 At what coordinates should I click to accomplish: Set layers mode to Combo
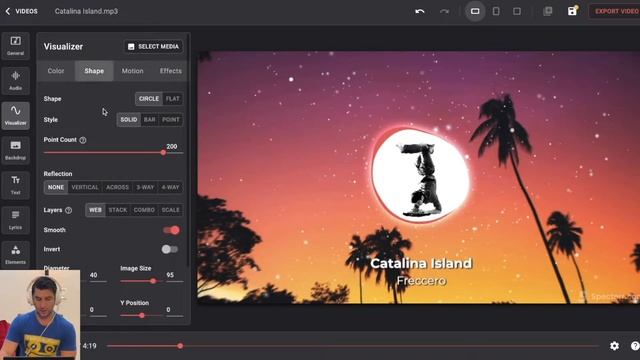pos(144,210)
